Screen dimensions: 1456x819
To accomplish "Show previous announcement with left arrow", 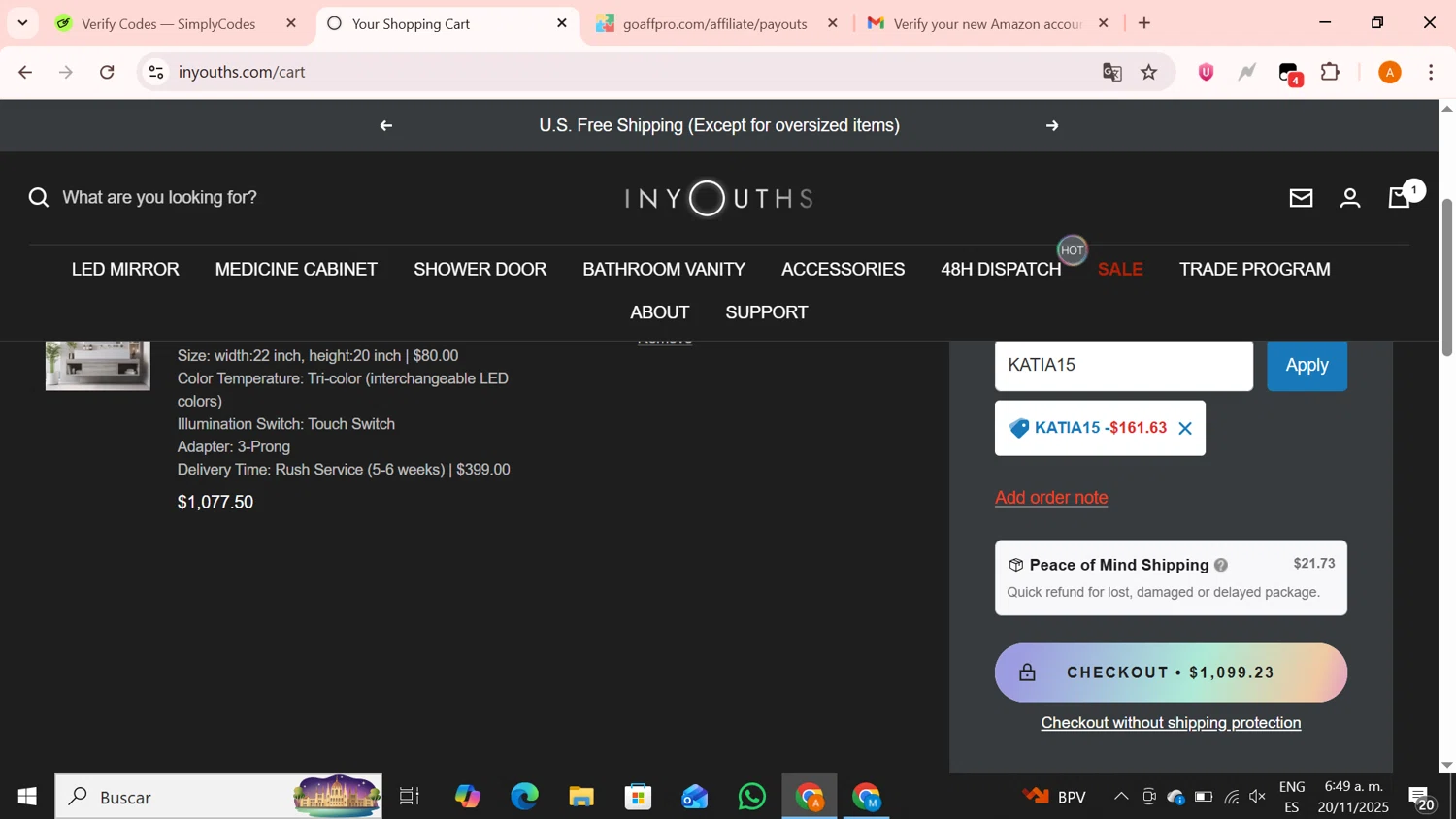I will click(x=386, y=125).
